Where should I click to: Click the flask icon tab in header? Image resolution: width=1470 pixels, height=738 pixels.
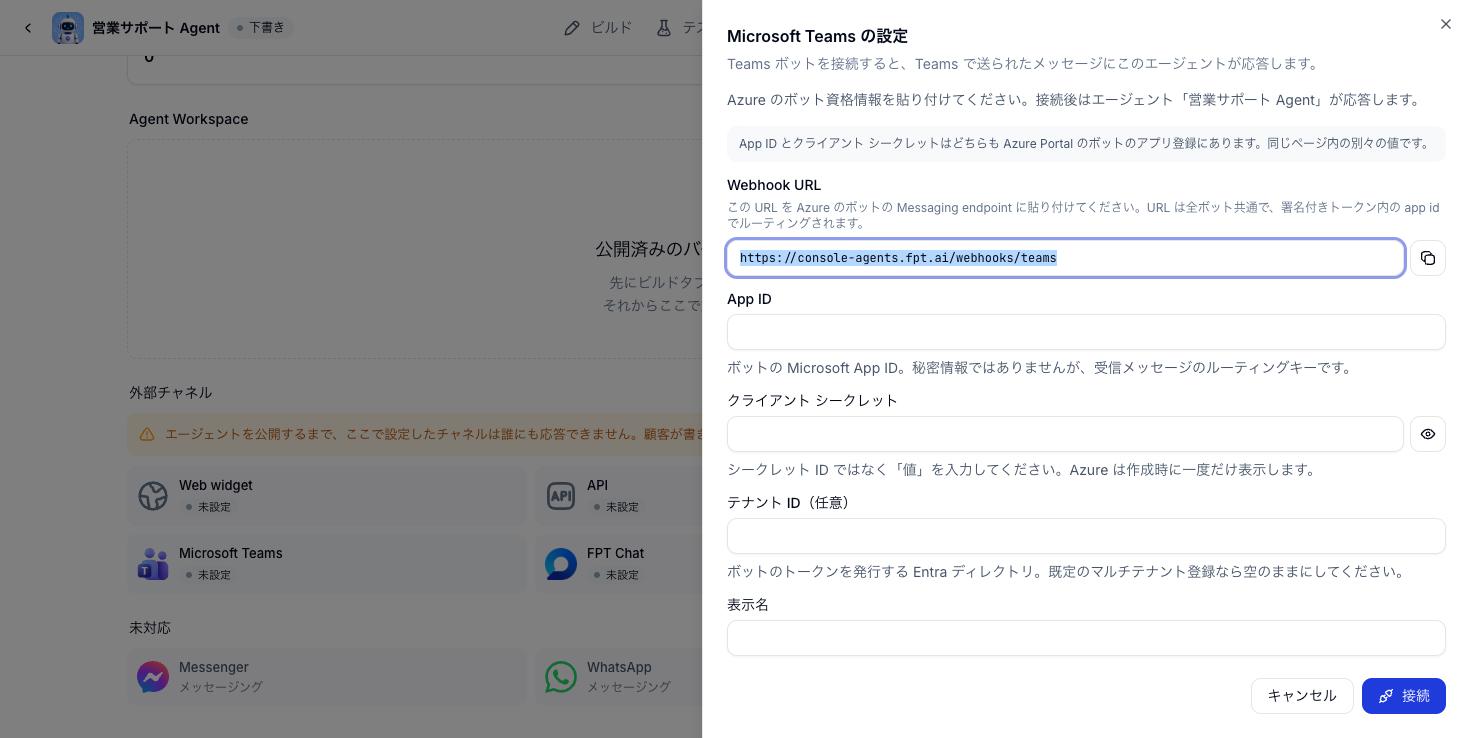point(664,28)
